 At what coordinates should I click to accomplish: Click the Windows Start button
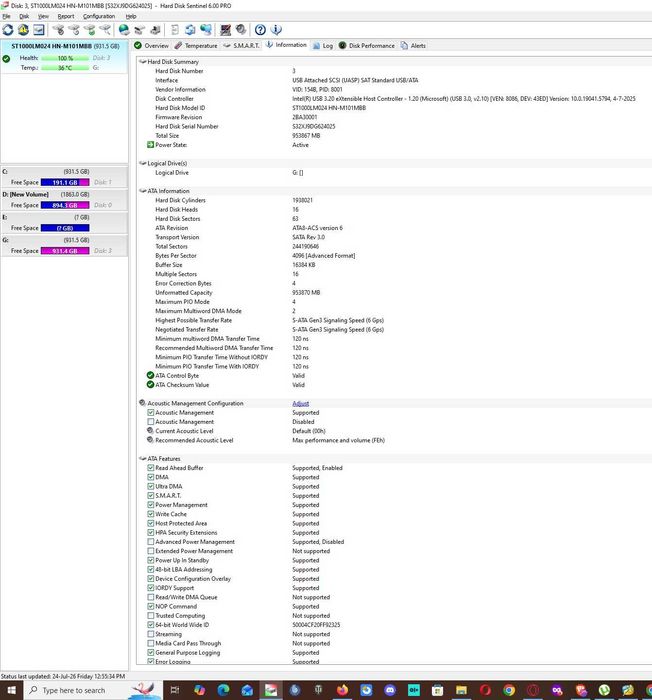point(11,690)
